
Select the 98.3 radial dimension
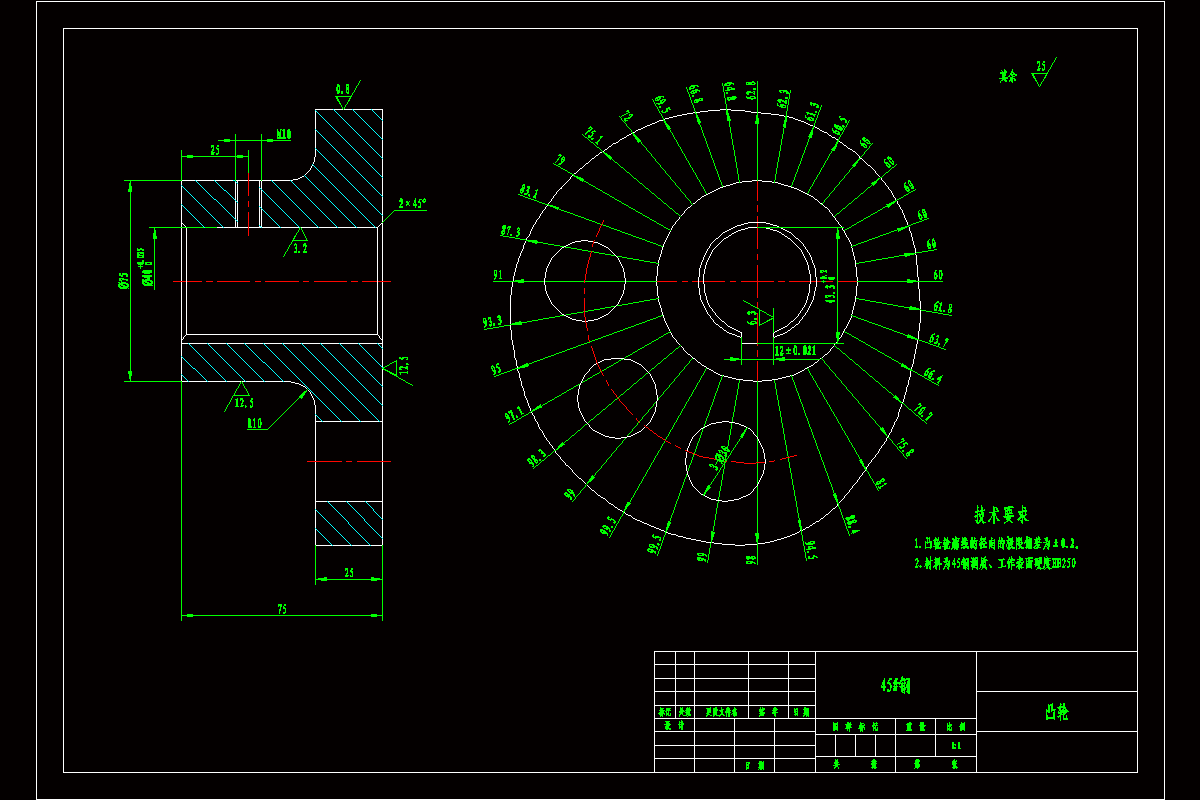click(538, 460)
